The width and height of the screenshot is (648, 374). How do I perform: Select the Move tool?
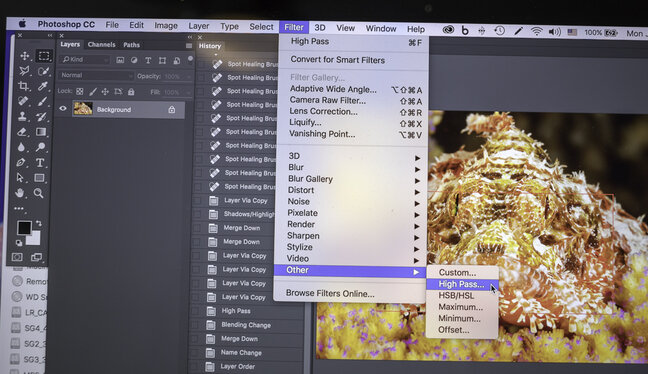[x=25, y=56]
